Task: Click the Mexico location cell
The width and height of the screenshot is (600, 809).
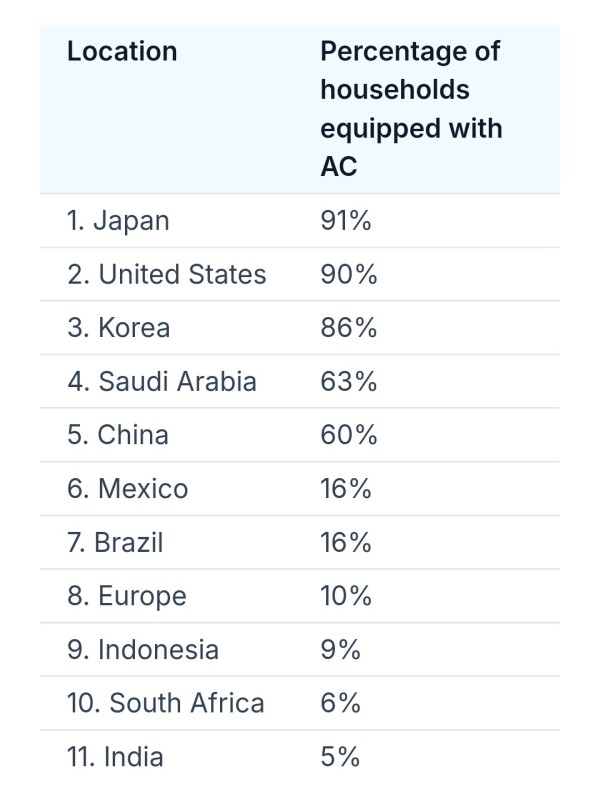Action: [127, 489]
